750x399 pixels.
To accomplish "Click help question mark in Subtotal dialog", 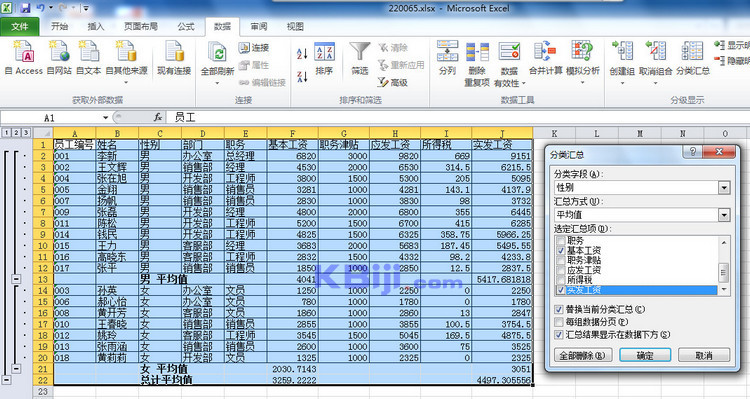I will [x=693, y=152].
